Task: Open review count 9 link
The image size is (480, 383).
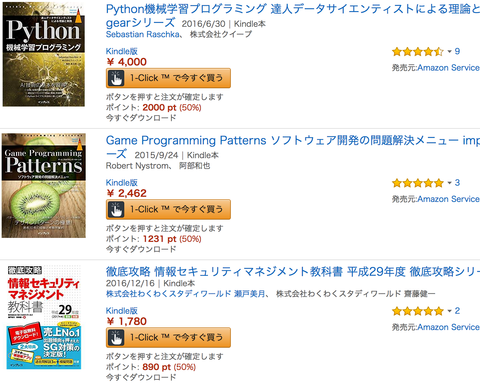Action: (457, 51)
